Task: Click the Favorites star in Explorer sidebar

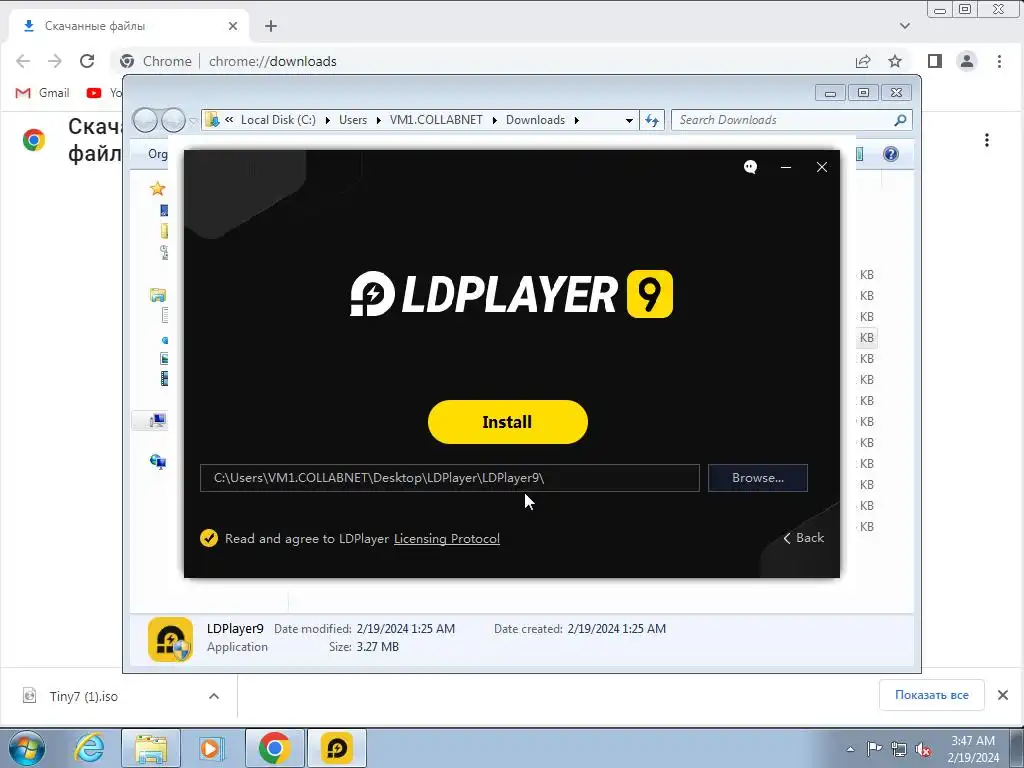Action: [x=157, y=189]
